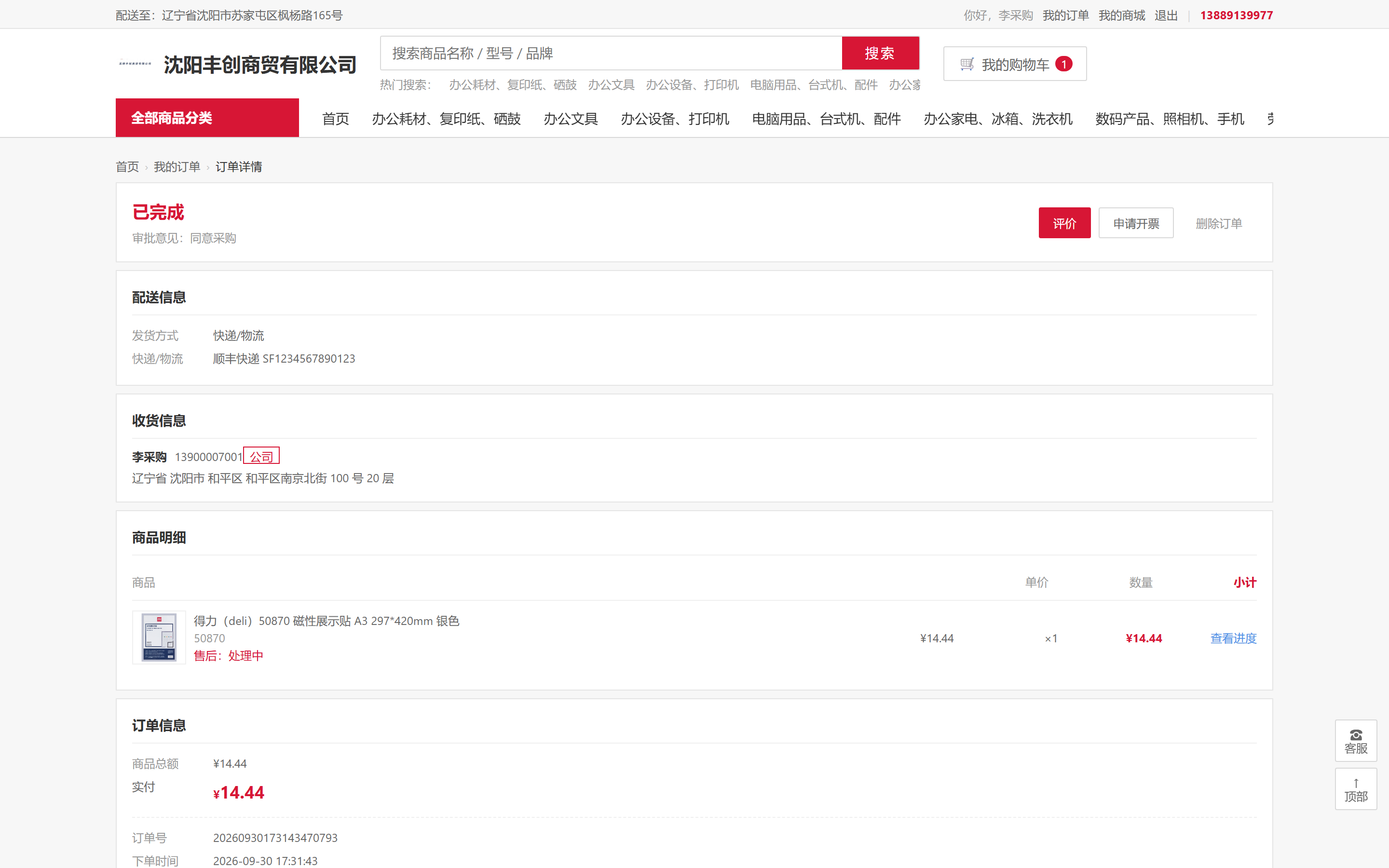Click hot search 办公文具 suggestion
This screenshot has height=868, width=1389.
click(611, 85)
